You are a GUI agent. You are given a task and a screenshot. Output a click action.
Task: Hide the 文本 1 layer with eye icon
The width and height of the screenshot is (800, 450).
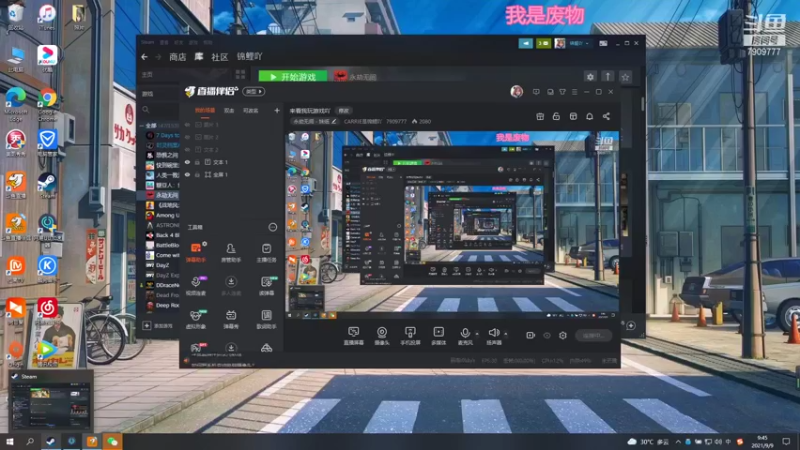187,162
